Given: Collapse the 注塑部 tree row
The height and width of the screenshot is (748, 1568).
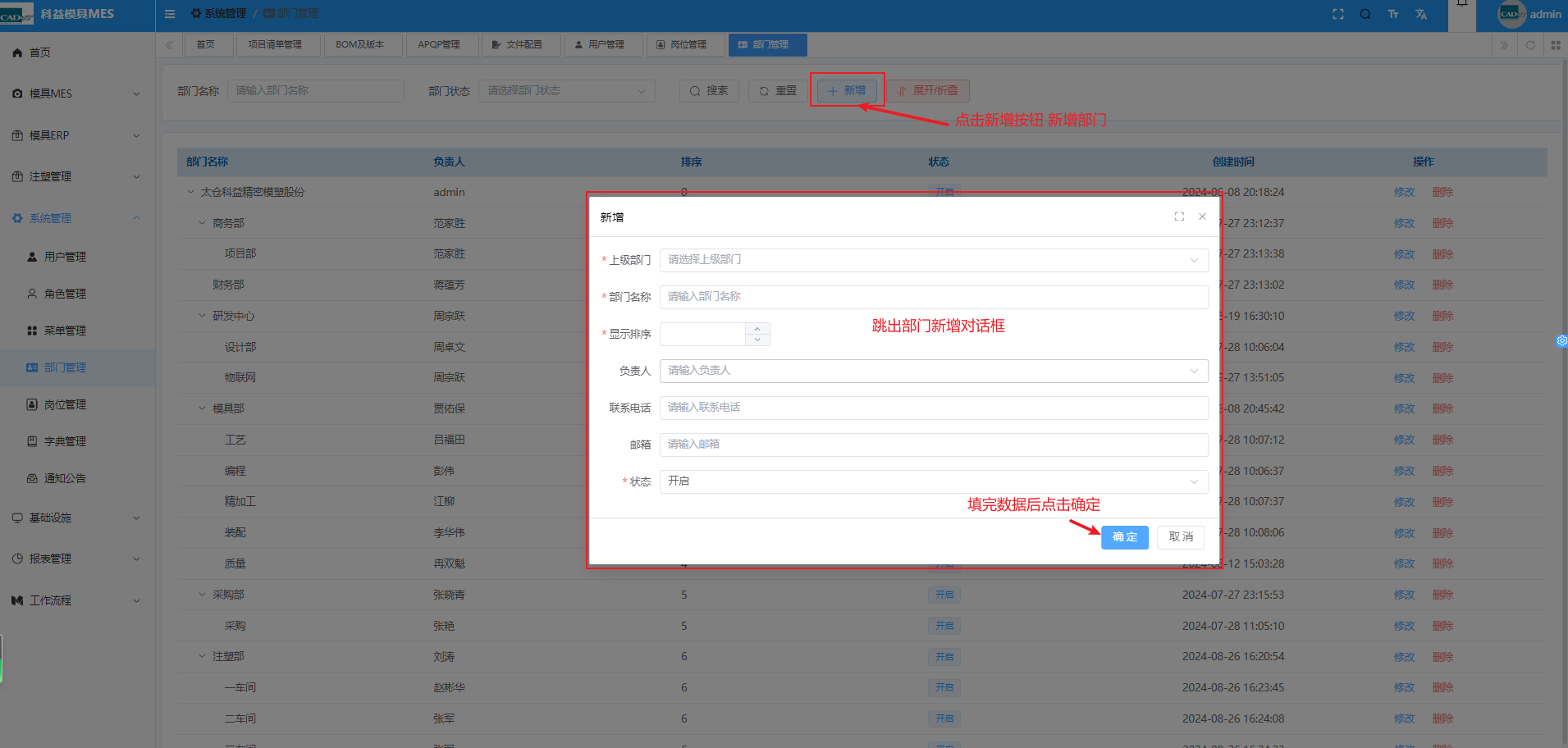Looking at the screenshot, I should click(x=203, y=656).
